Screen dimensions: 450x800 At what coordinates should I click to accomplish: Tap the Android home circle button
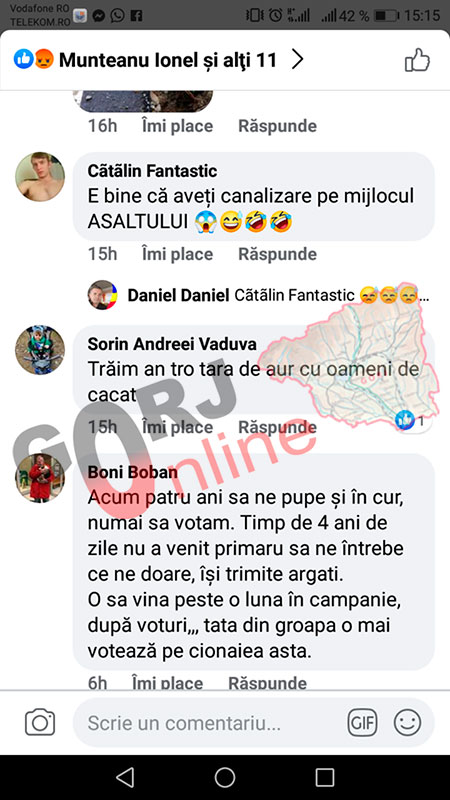(x=224, y=777)
